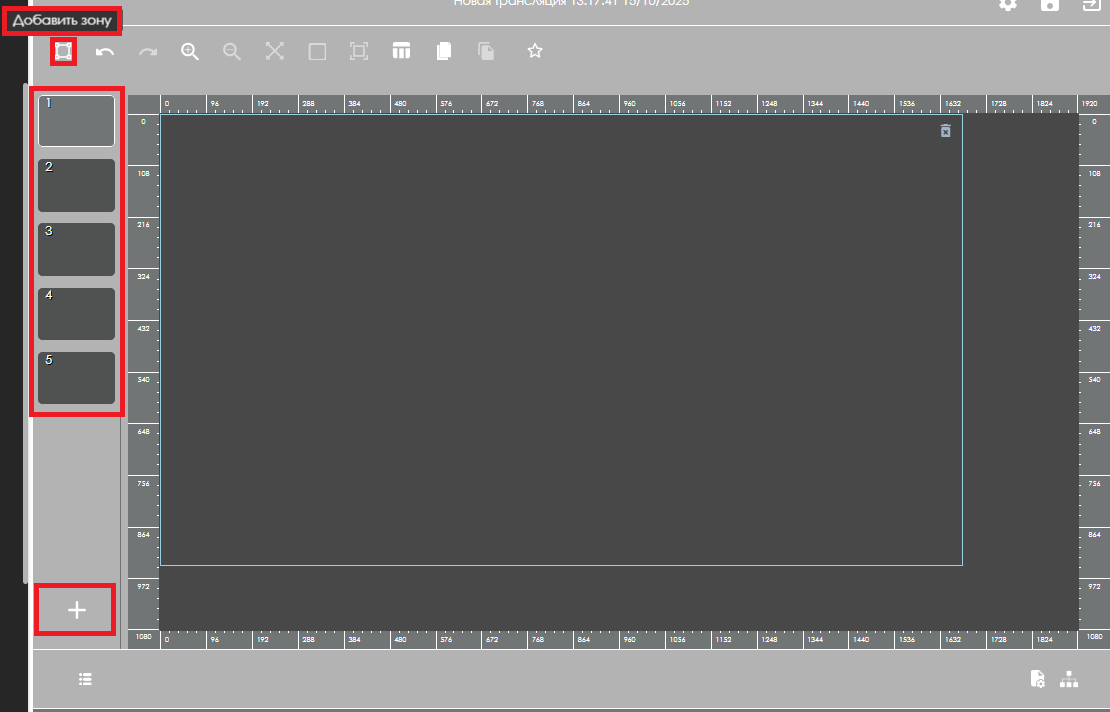Zoom out of the canvas
1110x712 pixels.
click(232, 51)
